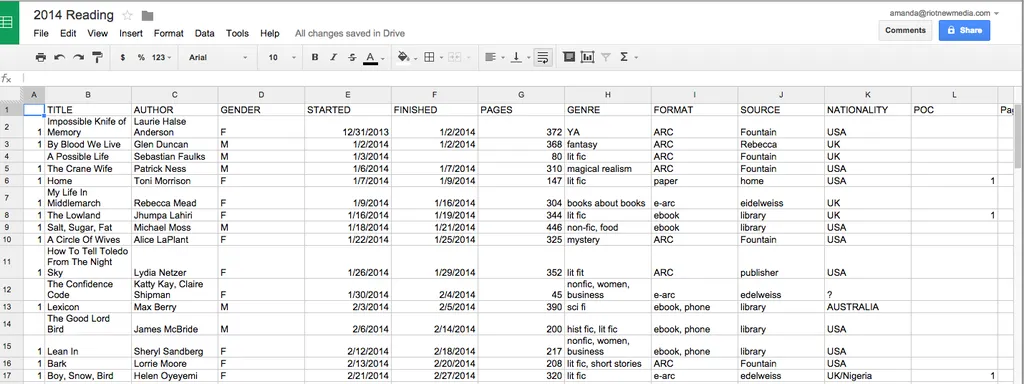Click the folder icon beside the title
The image size is (1024, 384).
(x=147, y=16)
